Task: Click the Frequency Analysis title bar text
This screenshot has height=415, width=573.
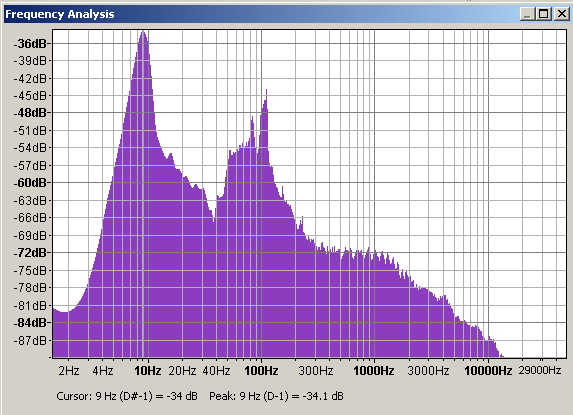Action: [60, 14]
